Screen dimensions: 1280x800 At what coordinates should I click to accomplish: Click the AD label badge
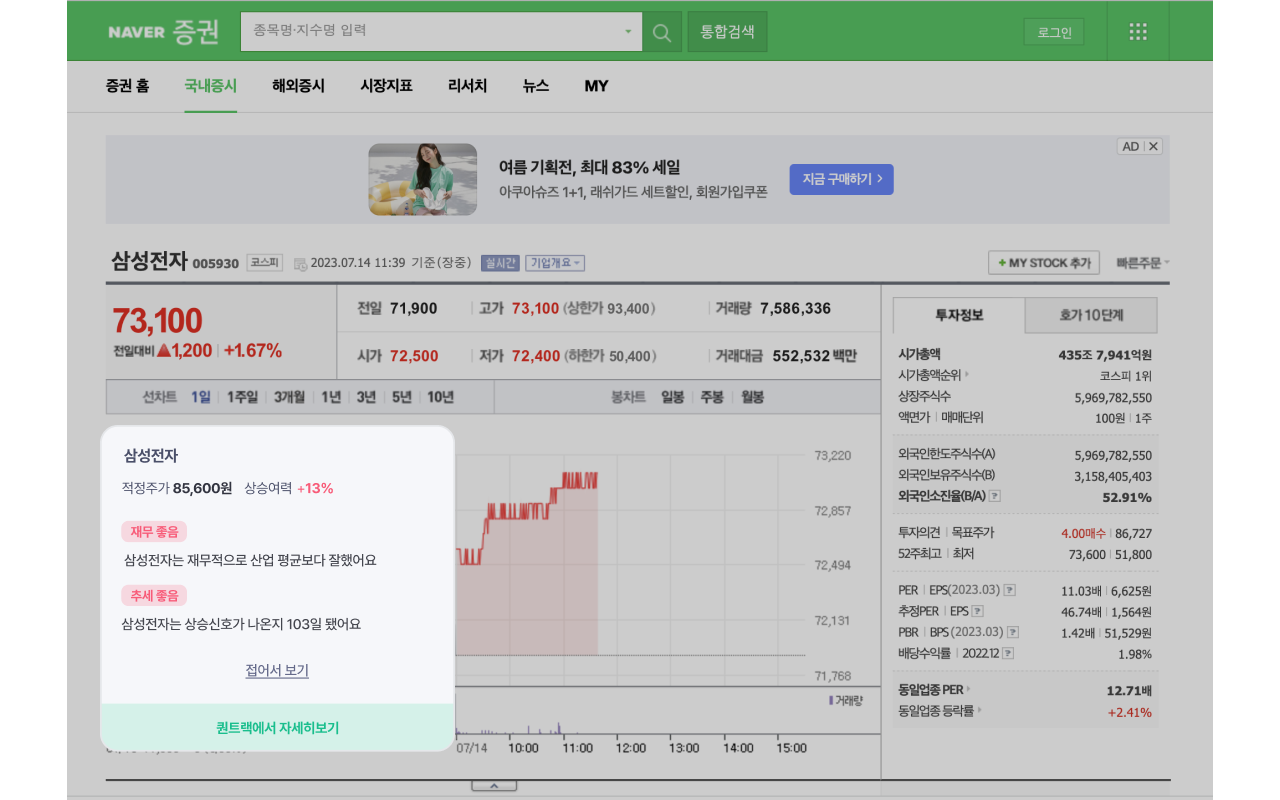coord(1131,146)
